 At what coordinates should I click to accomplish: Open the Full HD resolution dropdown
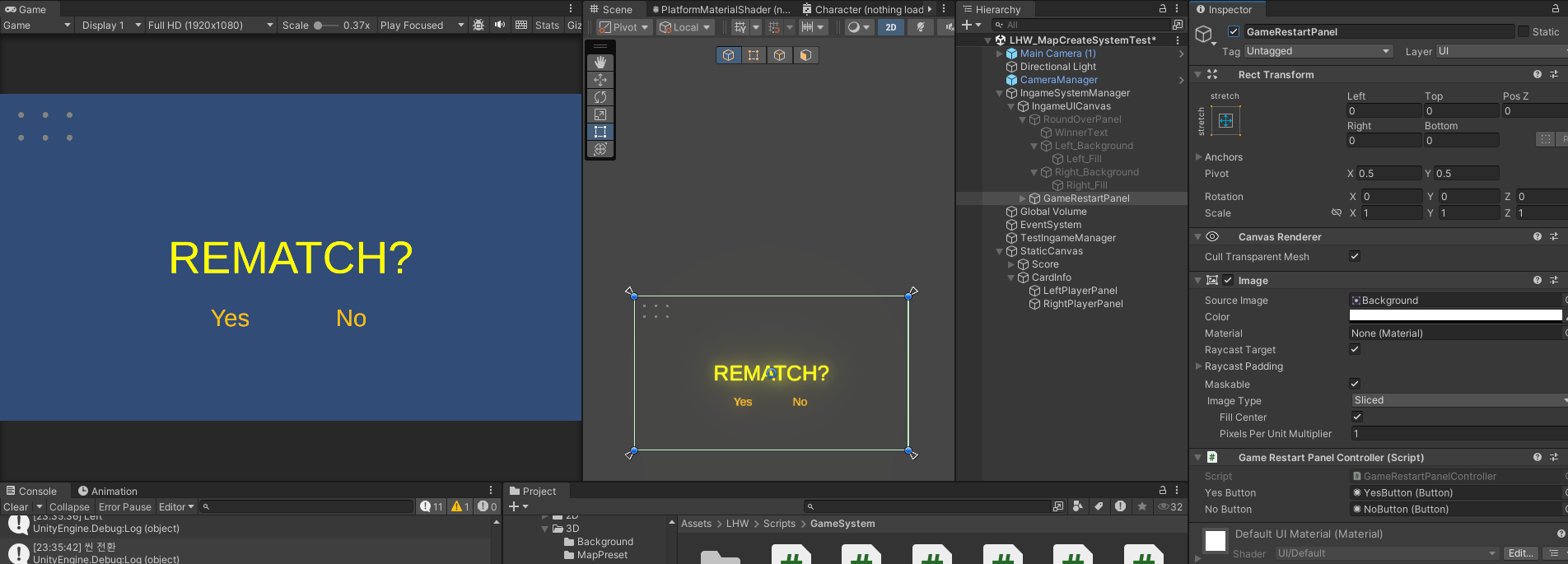point(210,26)
